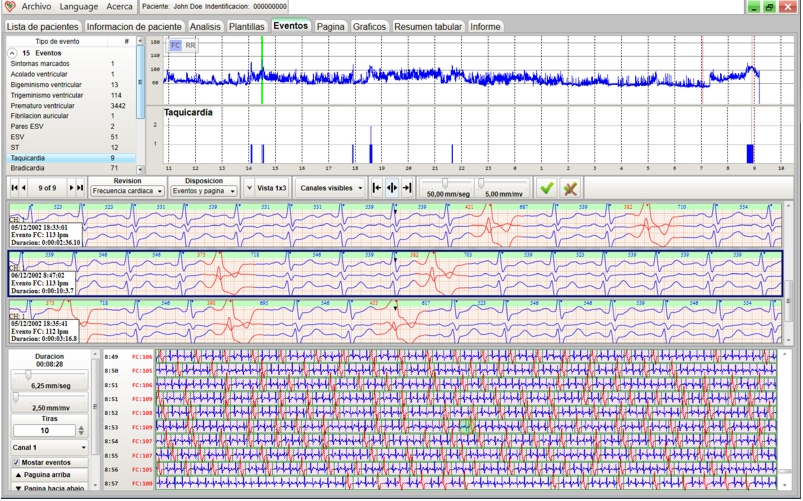This screenshot has width=803, height=501.
Task: Jump to the first event arrow
Action: pos(13,187)
